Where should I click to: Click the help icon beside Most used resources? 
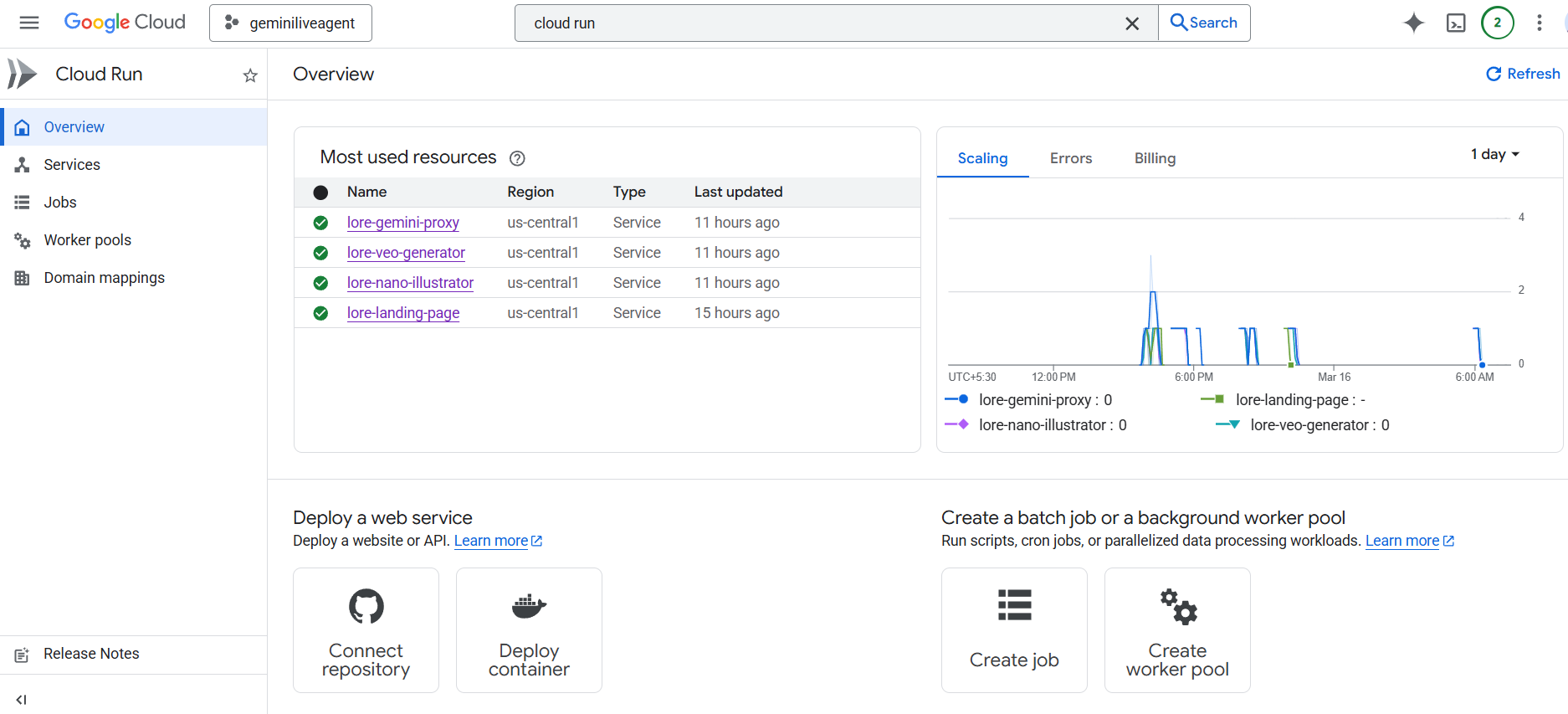[x=517, y=158]
